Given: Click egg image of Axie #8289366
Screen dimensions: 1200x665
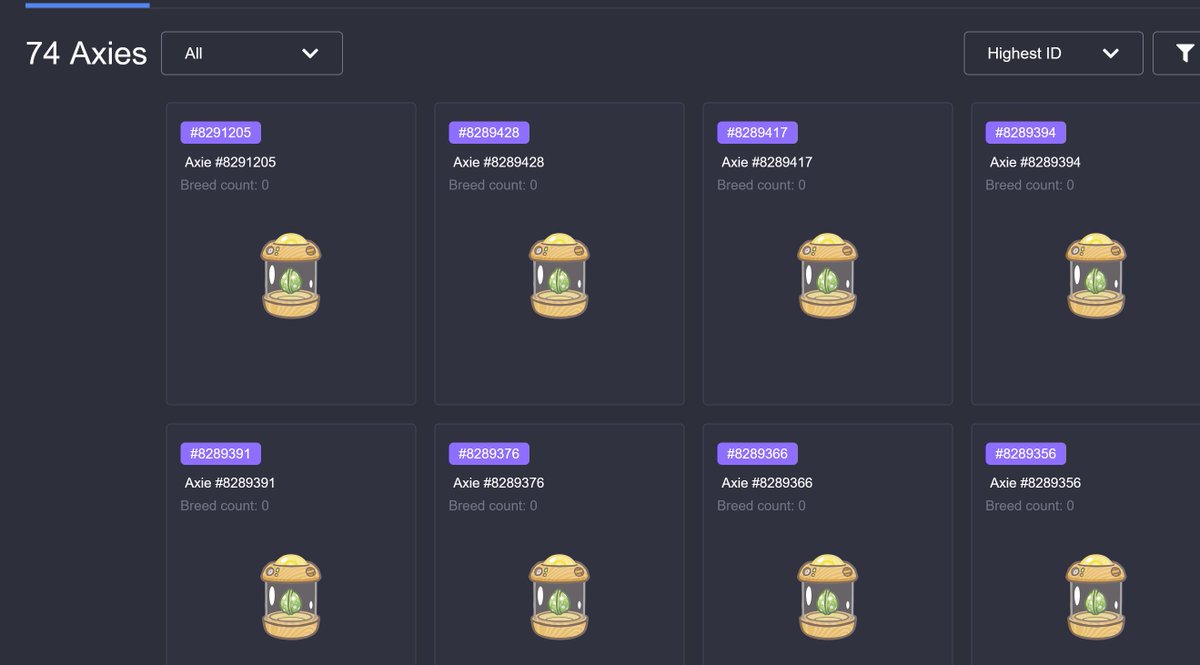Looking at the screenshot, I should (827, 596).
